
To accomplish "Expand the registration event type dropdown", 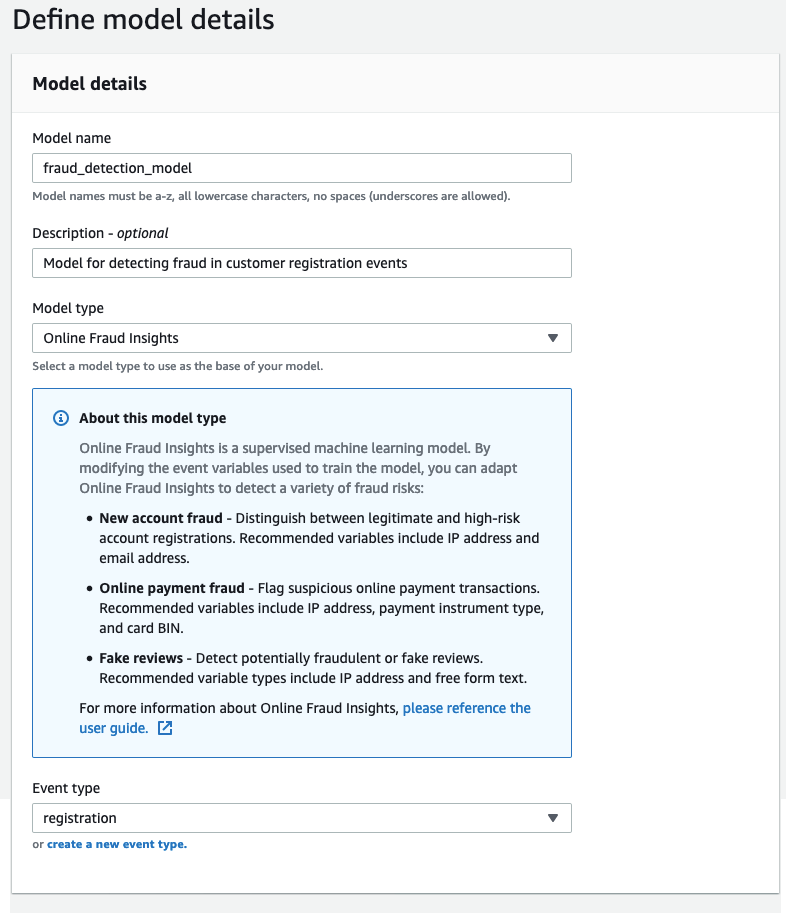I will point(301,818).
